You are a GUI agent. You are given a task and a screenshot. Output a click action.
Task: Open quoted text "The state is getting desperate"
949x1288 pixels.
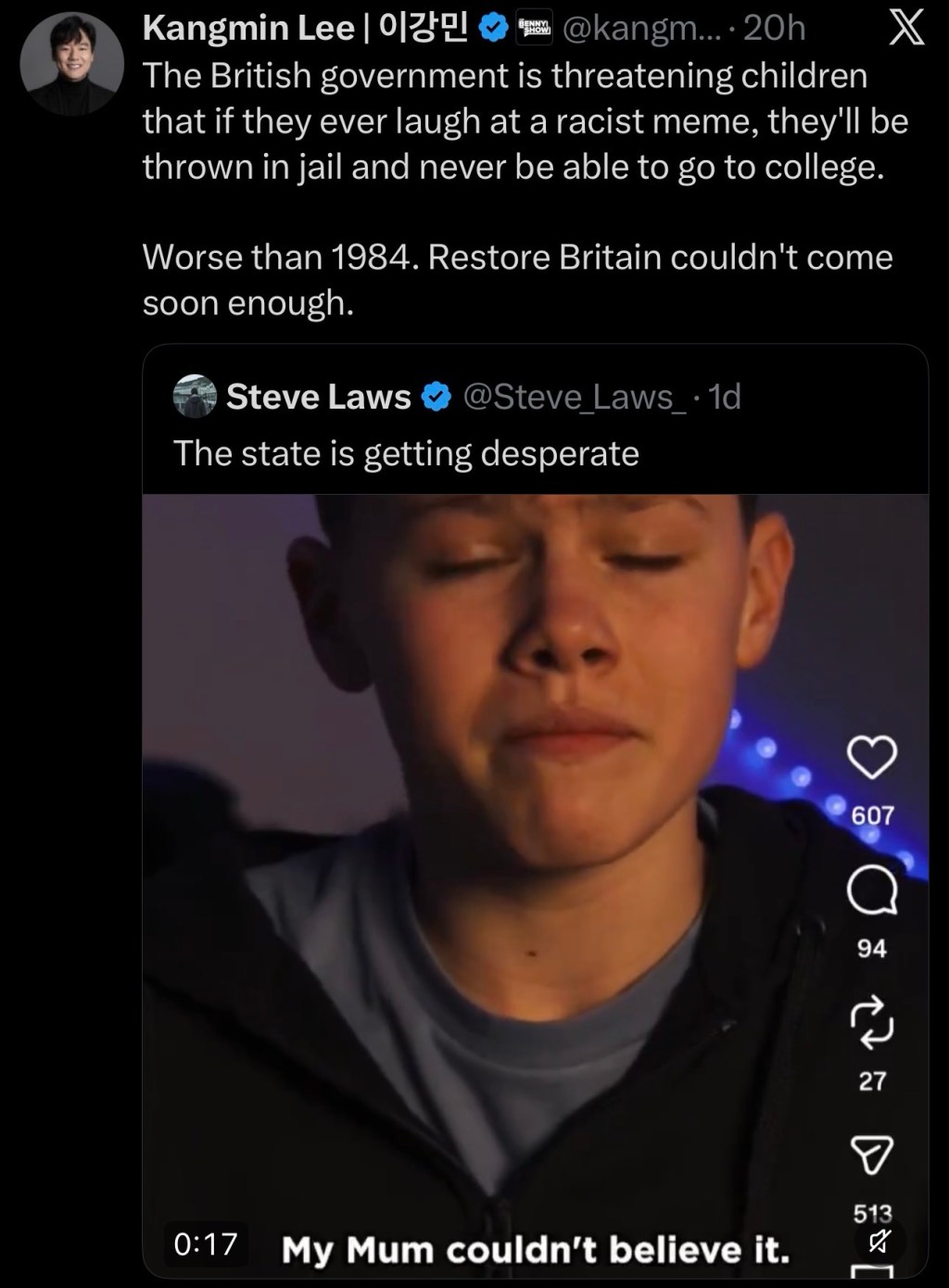point(406,453)
